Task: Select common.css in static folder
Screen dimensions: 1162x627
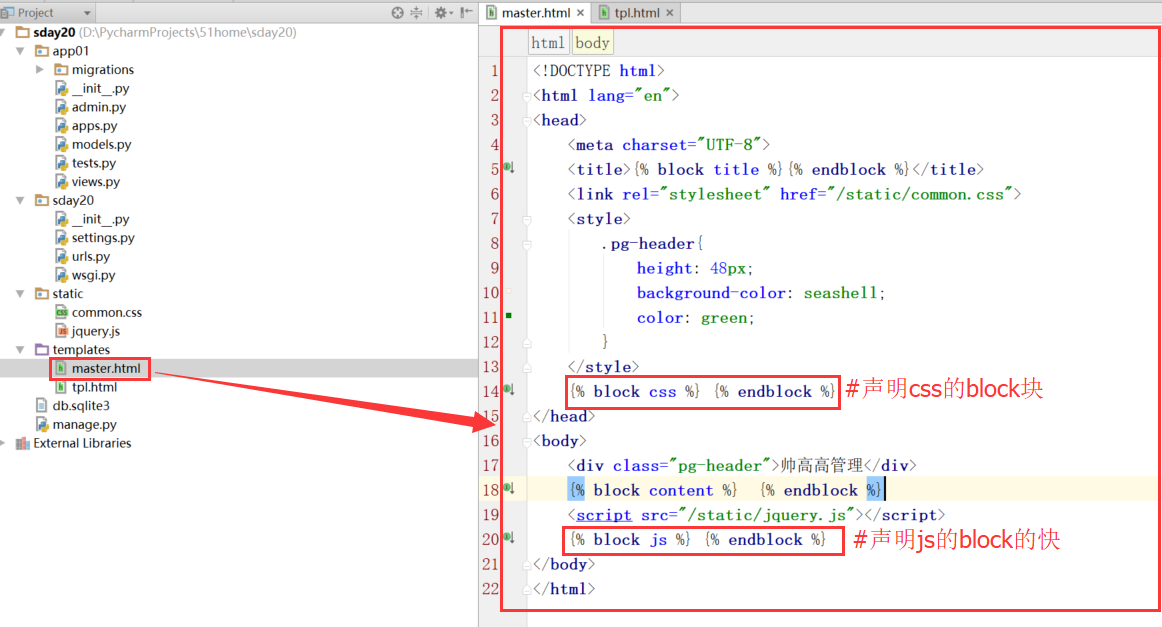Action: [x=106, y=312]
